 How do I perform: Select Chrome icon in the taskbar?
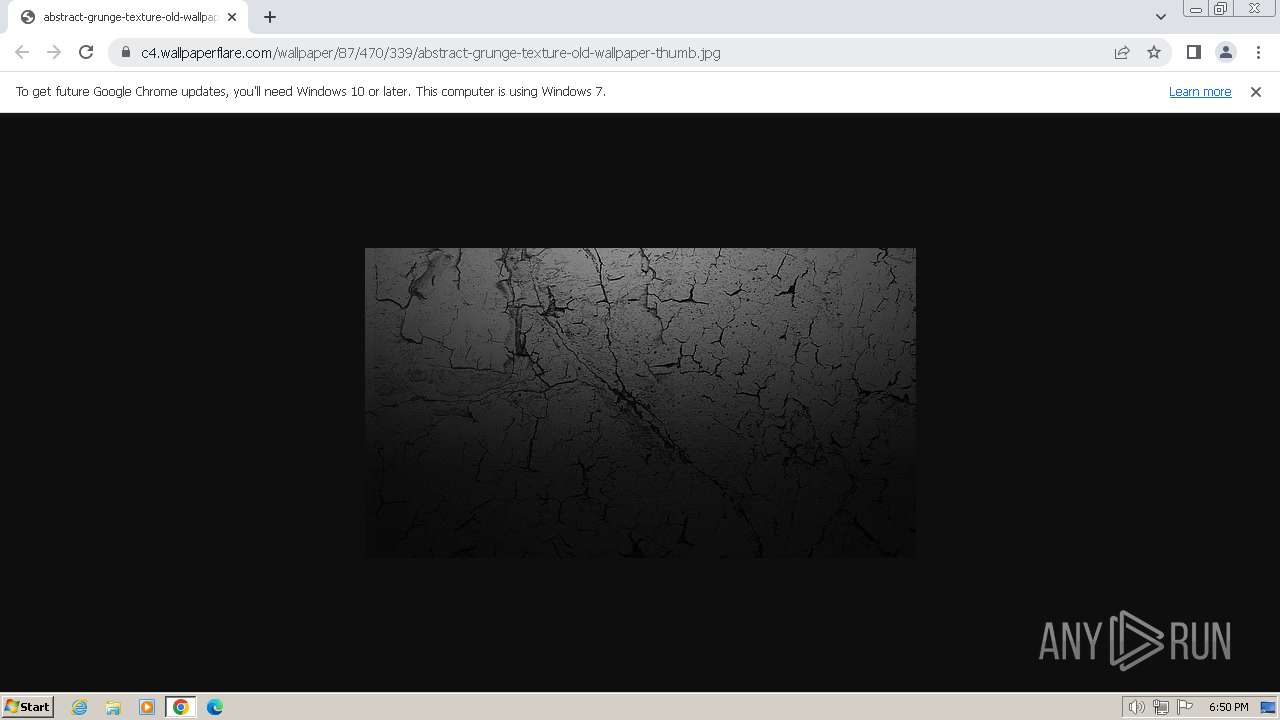coord(181,707)
